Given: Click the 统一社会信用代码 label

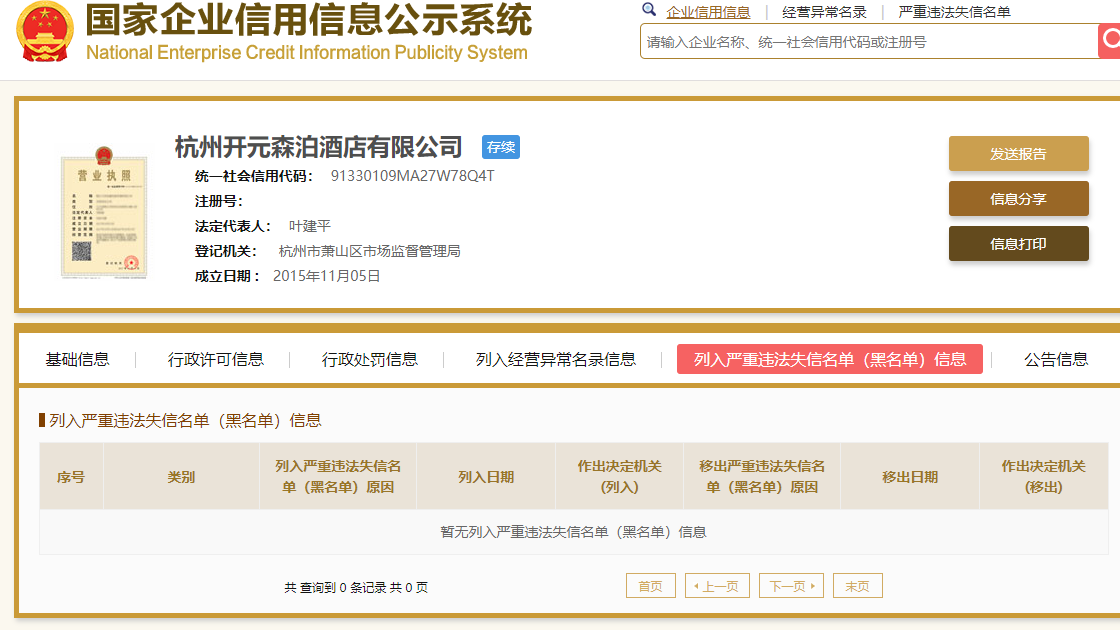Looking at the screenshot, I should [254, 176].
